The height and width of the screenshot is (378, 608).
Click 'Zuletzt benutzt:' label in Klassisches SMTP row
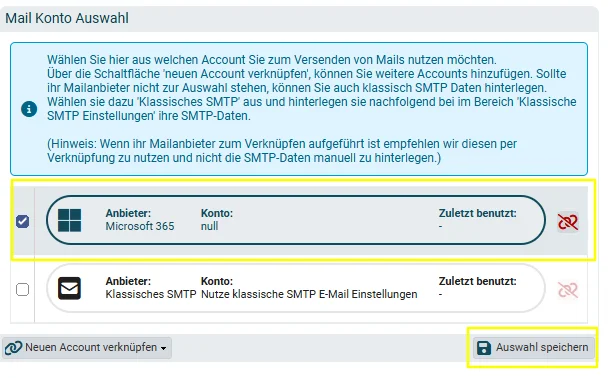pos(477,281)
